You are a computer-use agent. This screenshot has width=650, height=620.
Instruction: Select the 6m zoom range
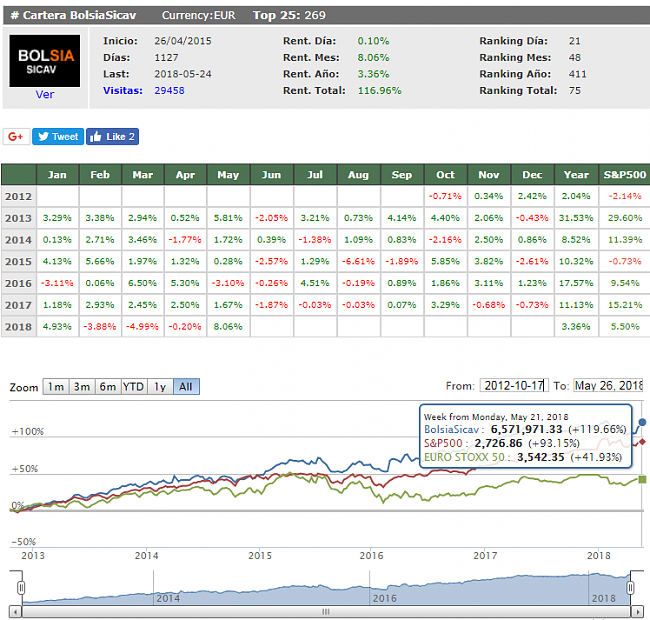pyautogui.click(x=107, y=387)
